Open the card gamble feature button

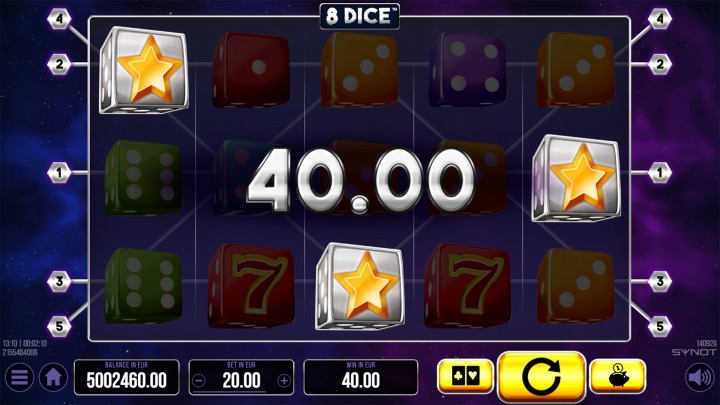[x=466, y=377]
